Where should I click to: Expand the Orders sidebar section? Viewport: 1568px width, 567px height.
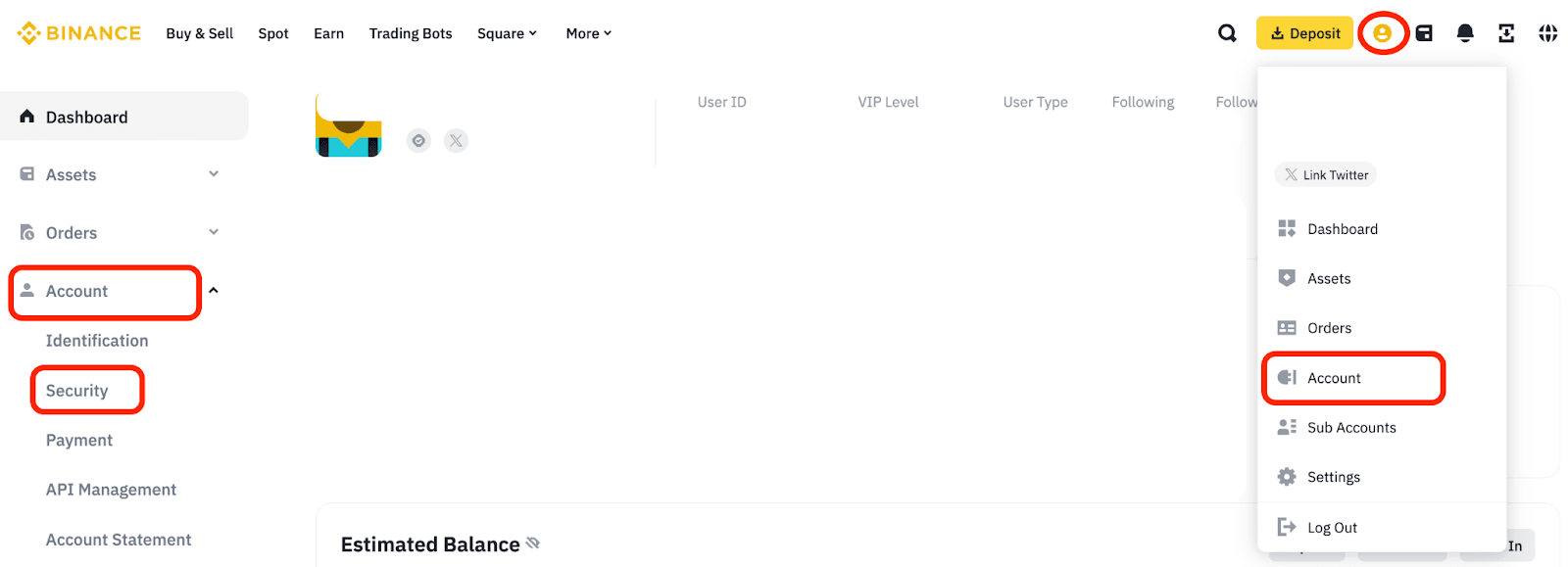(214, 232)
